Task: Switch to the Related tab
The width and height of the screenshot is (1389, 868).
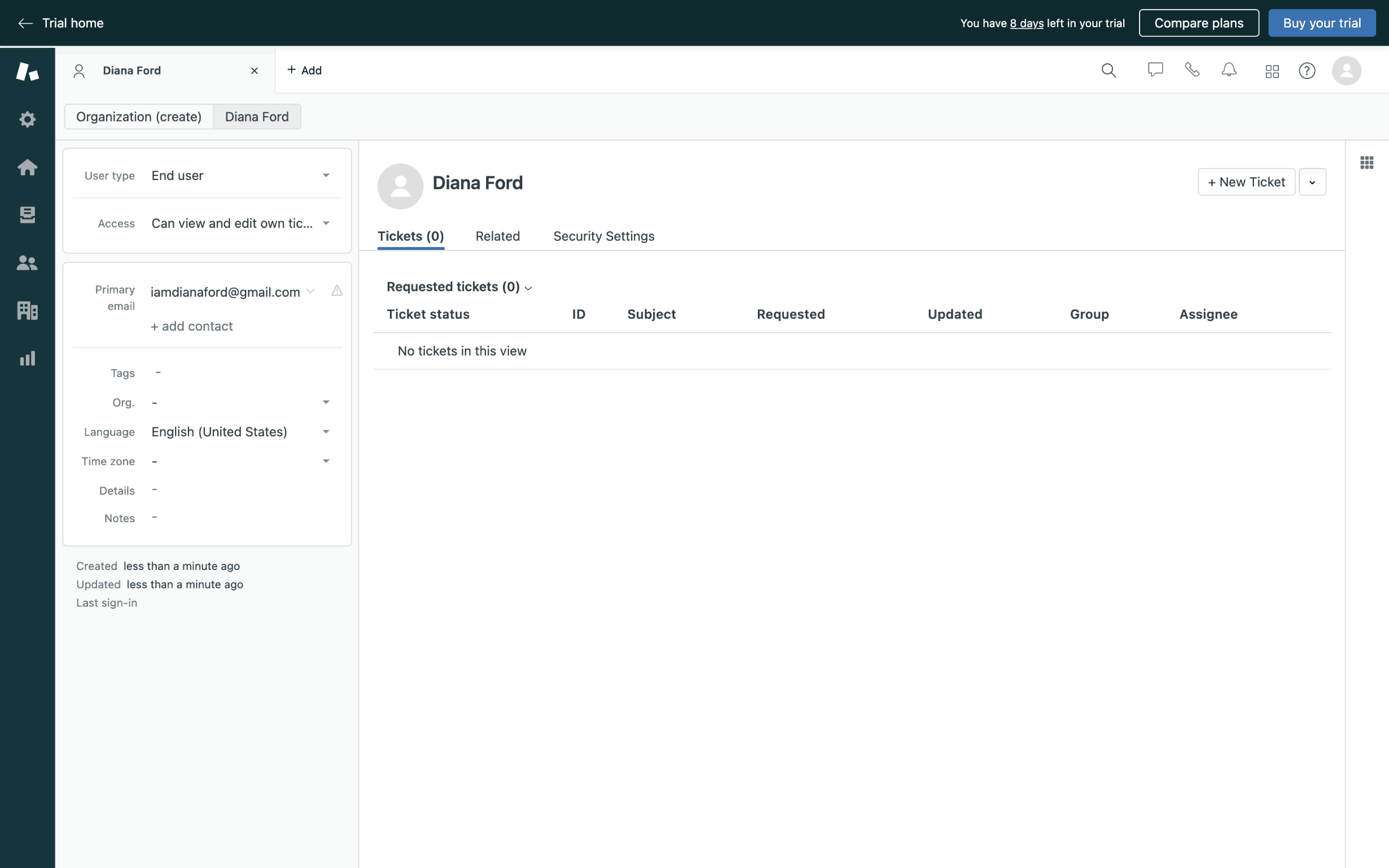Action: click(497, 236)
